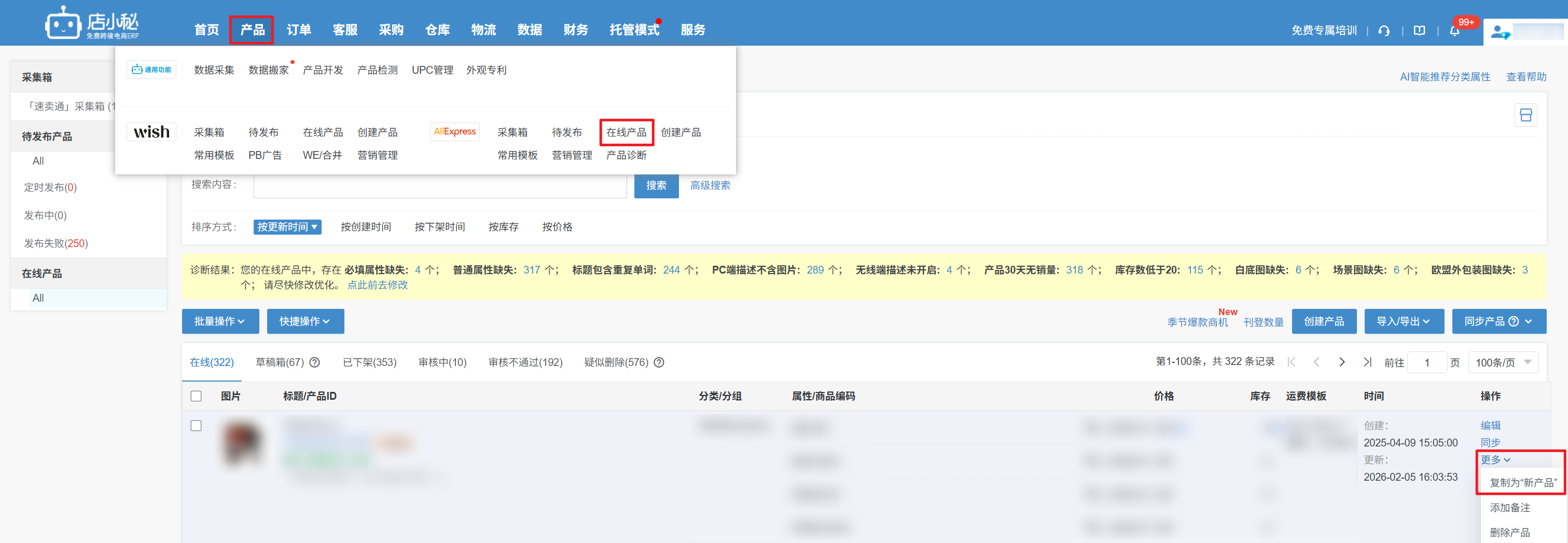Click the 搜索内容 text input field
Viewport: 1568px width, 543px height.
tap(439, 185)
